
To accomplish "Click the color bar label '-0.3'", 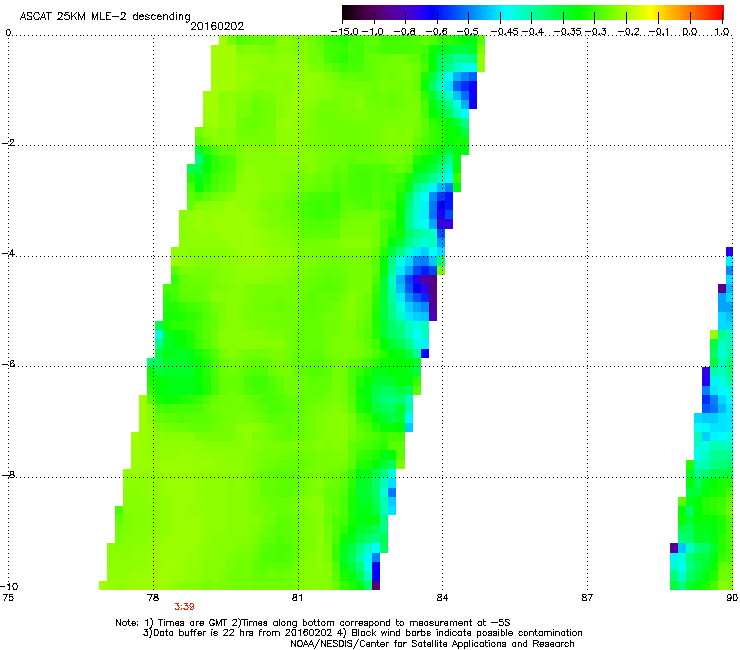I will (x=596, y=32).
